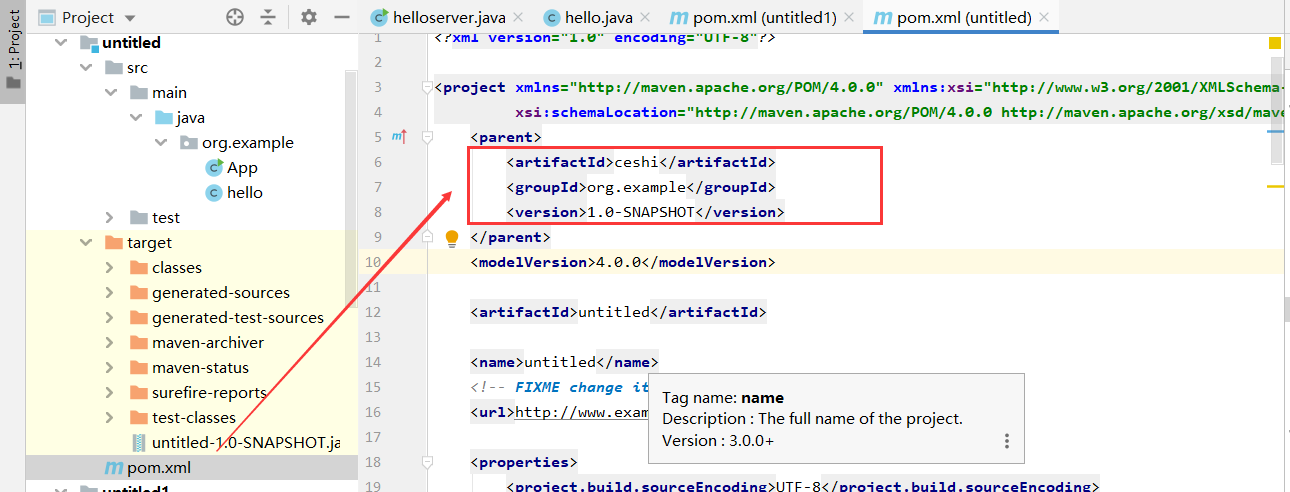Select the org.example package
The height and width of the screenshot is (492, 1290).
coord(248,143)
